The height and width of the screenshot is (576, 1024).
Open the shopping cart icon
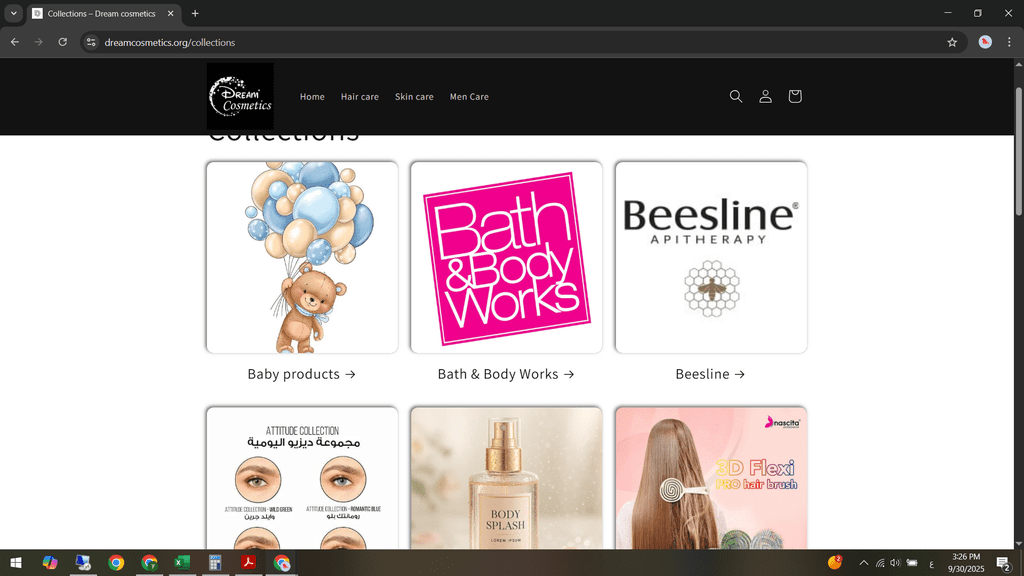[x=795, y=97]
